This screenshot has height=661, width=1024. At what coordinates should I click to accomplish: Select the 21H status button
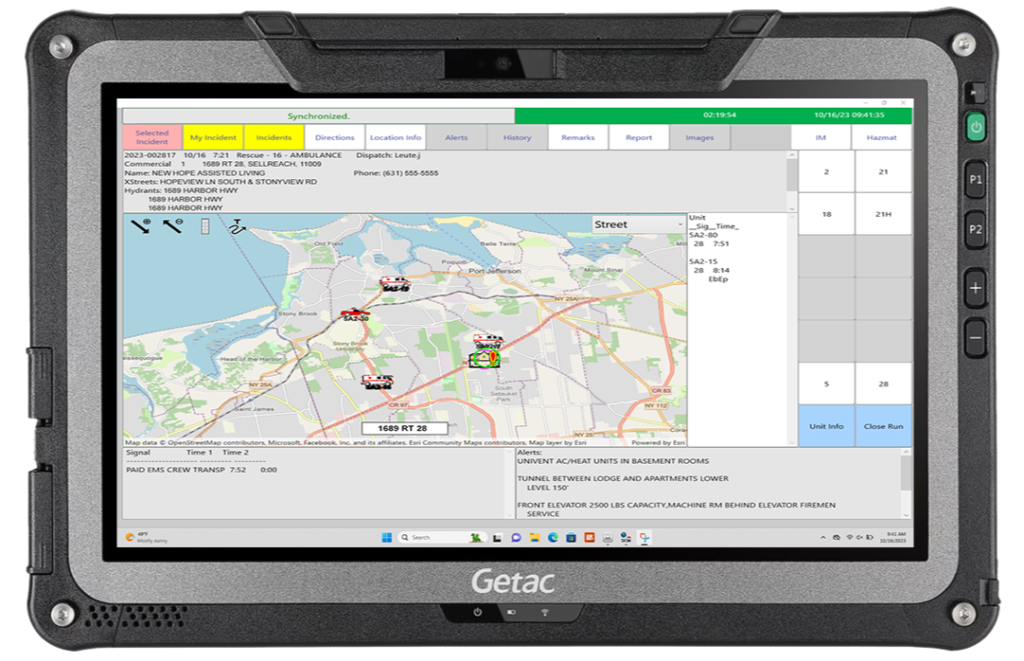[x=883, y=214]
